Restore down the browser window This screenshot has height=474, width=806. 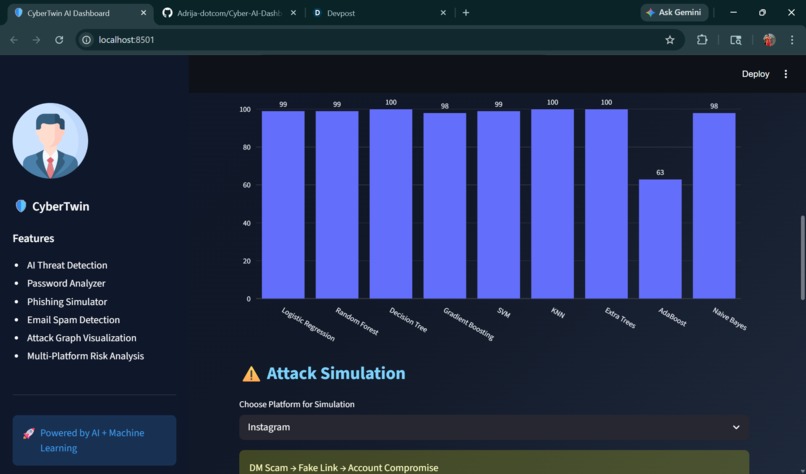pos(762,12)
